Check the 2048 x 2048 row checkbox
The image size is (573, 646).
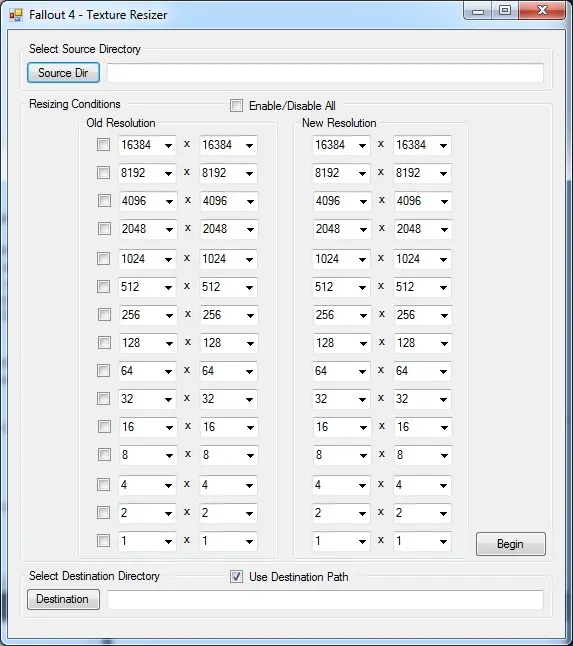tap(104, 229)
